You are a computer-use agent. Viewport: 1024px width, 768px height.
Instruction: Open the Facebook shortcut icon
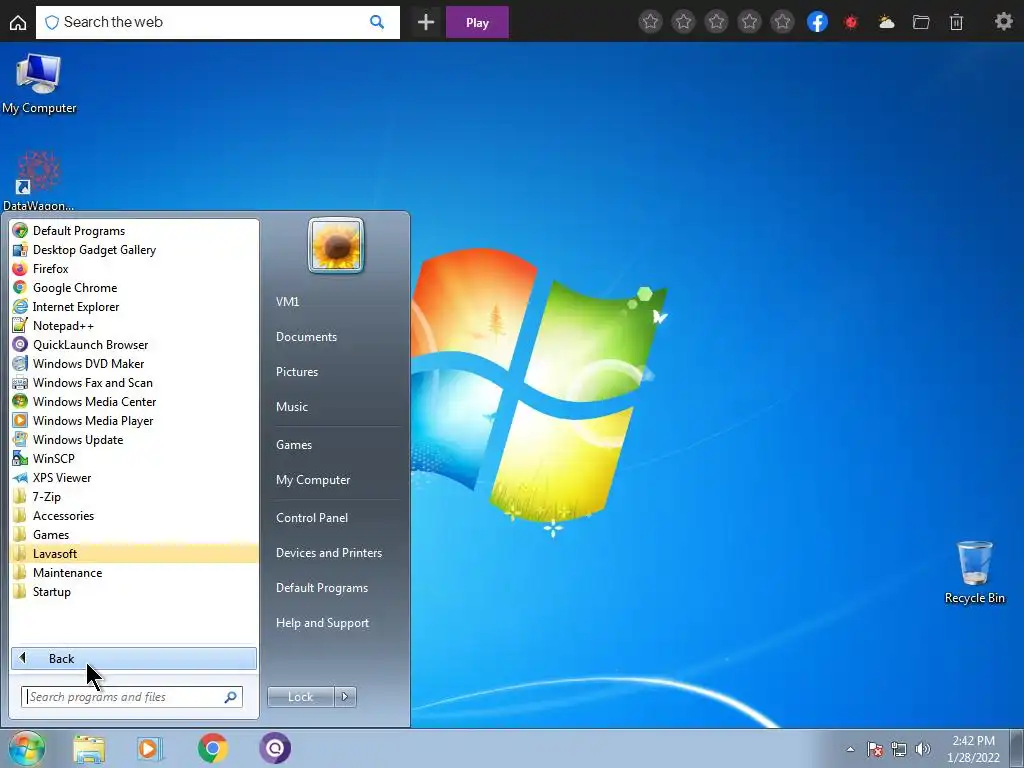click(x=817, y=22)
